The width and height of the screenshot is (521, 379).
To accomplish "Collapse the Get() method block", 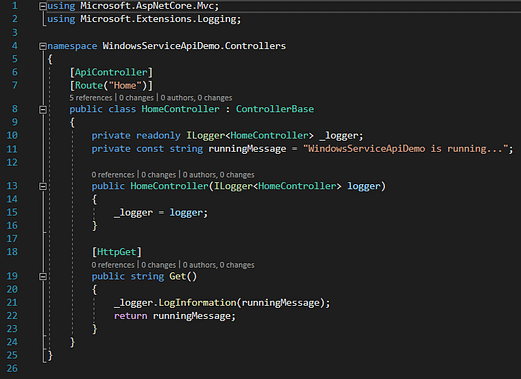I will tap(43, 276).
